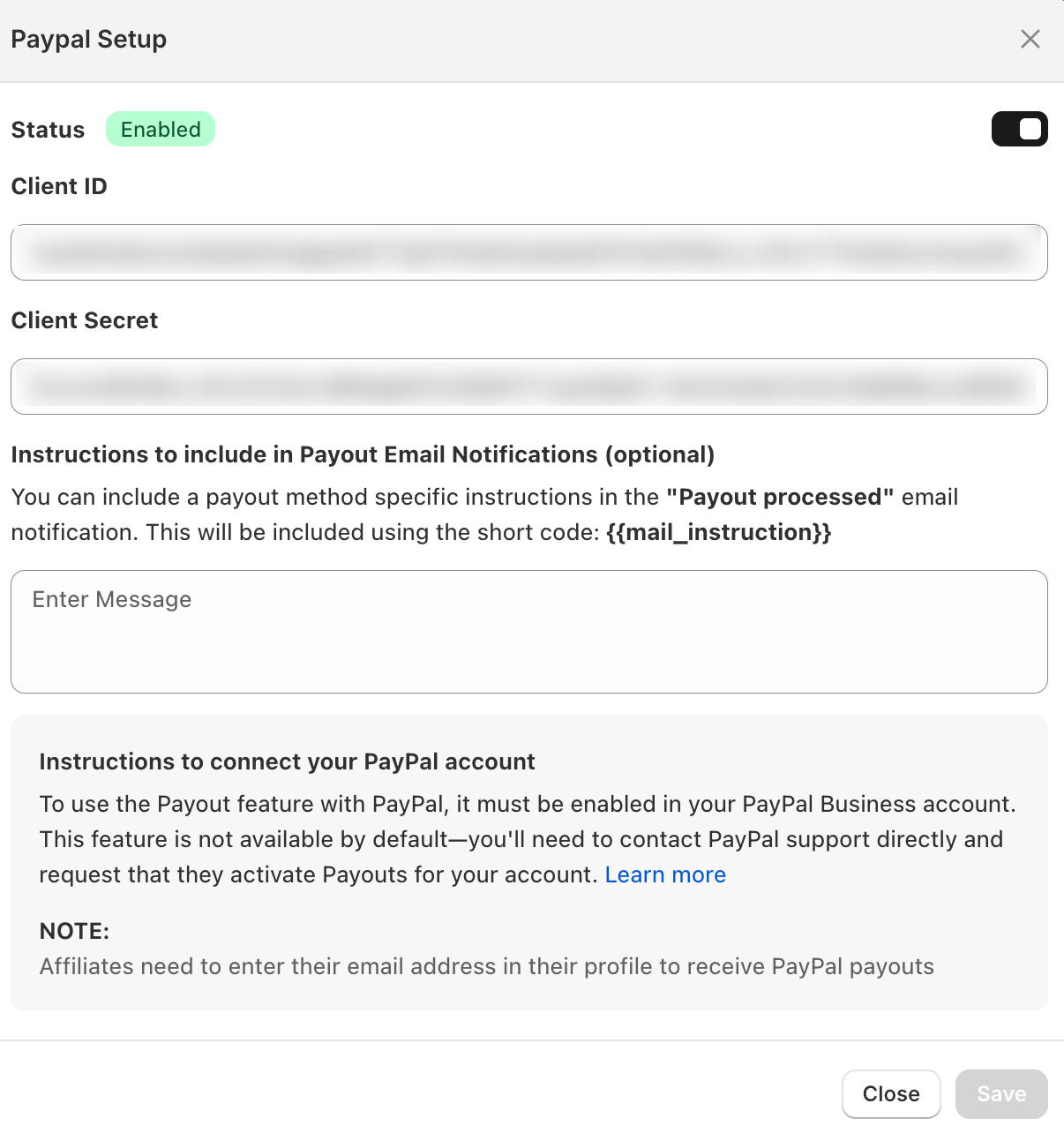The width and height of the screenshot is (1064, 1133).
Task: Click into the Enter Message text area
Action: coord(529,632)
